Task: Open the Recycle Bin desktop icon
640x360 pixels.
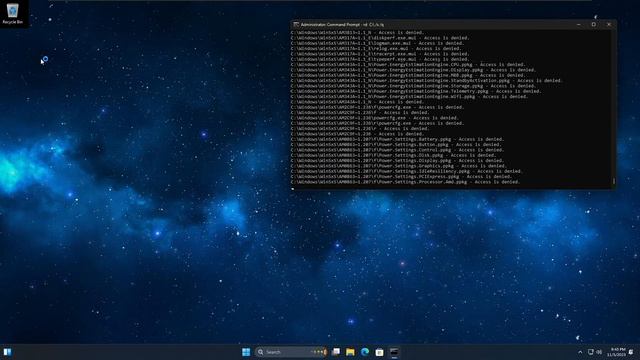Action: coord(13,13)
